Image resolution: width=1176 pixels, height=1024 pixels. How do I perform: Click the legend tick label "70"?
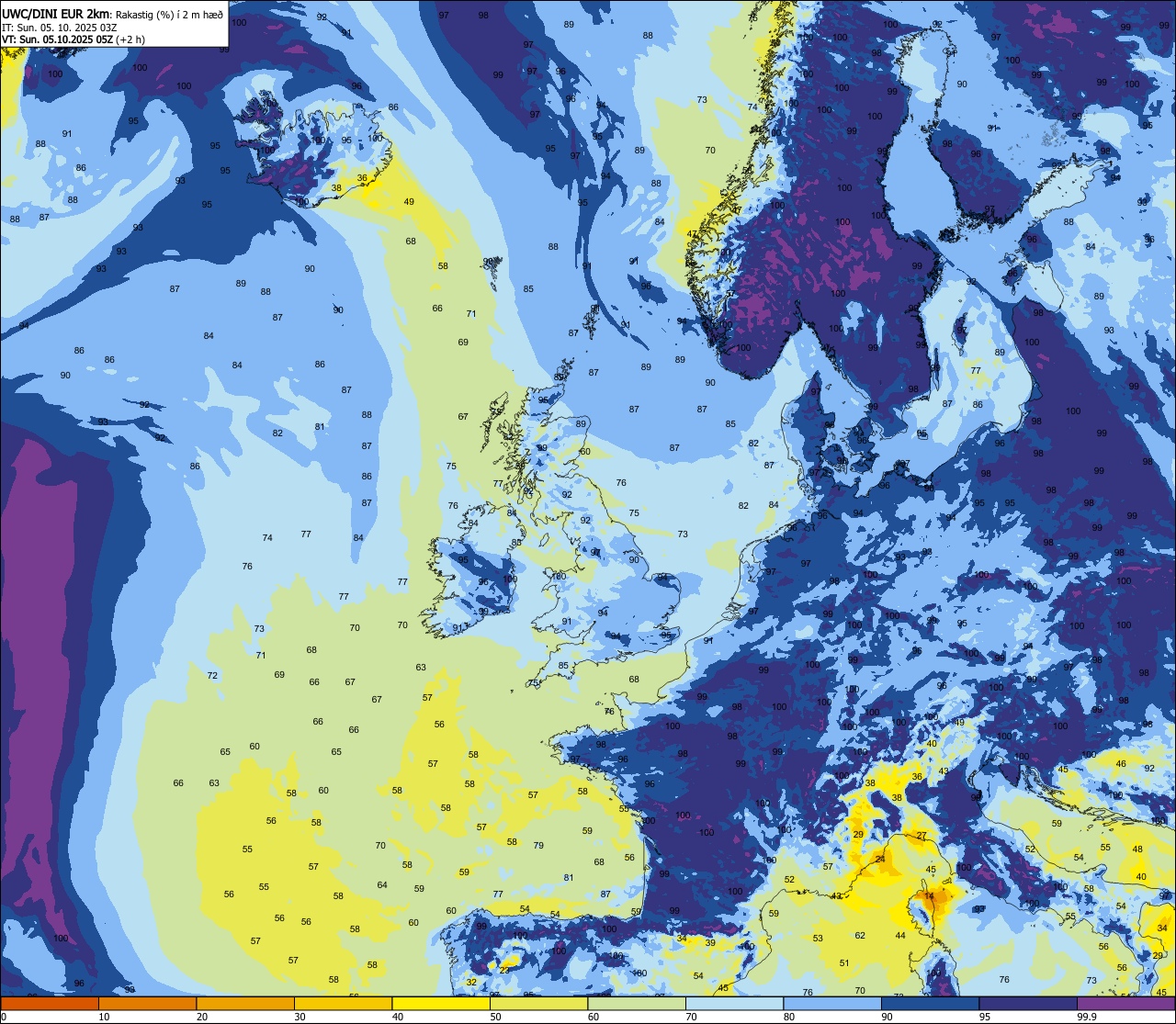click(x=691, y=1017)
